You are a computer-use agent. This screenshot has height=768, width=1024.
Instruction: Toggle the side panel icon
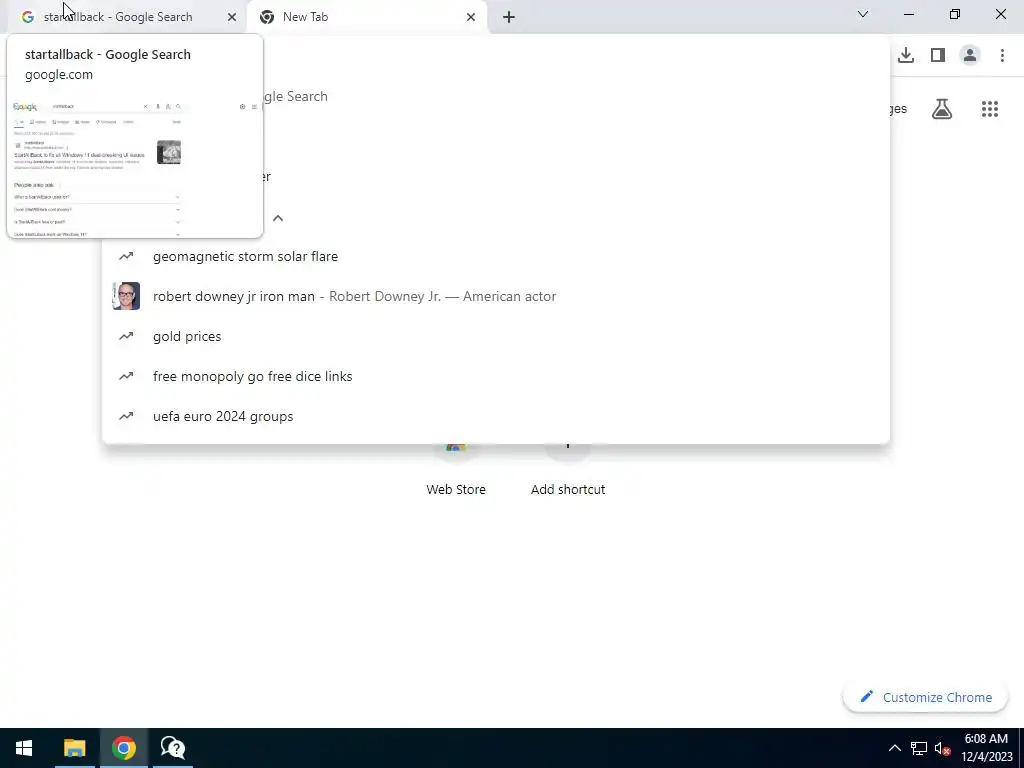point(938,55)
